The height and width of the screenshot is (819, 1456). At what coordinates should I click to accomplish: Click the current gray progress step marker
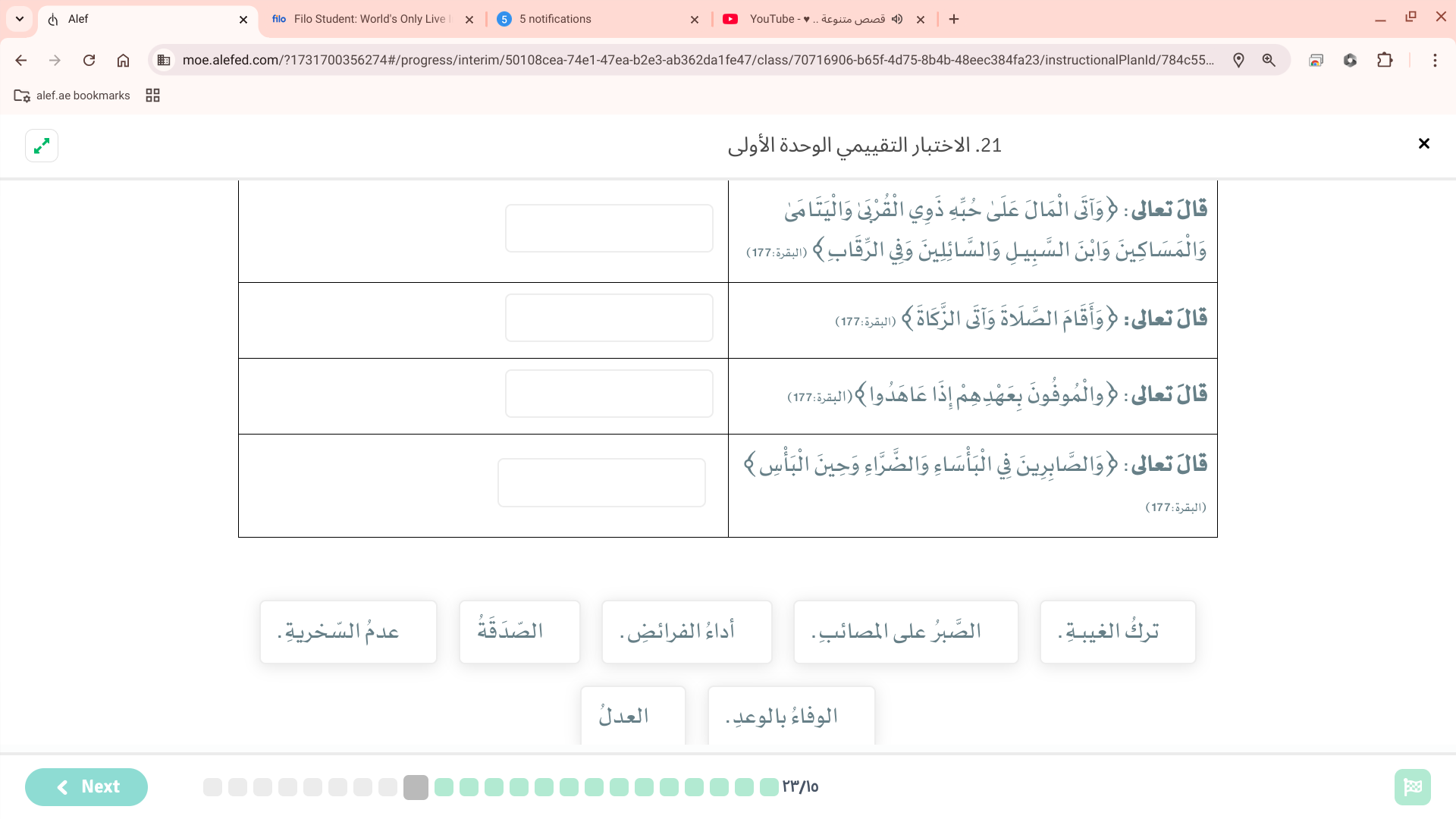[x=416, y=787]
